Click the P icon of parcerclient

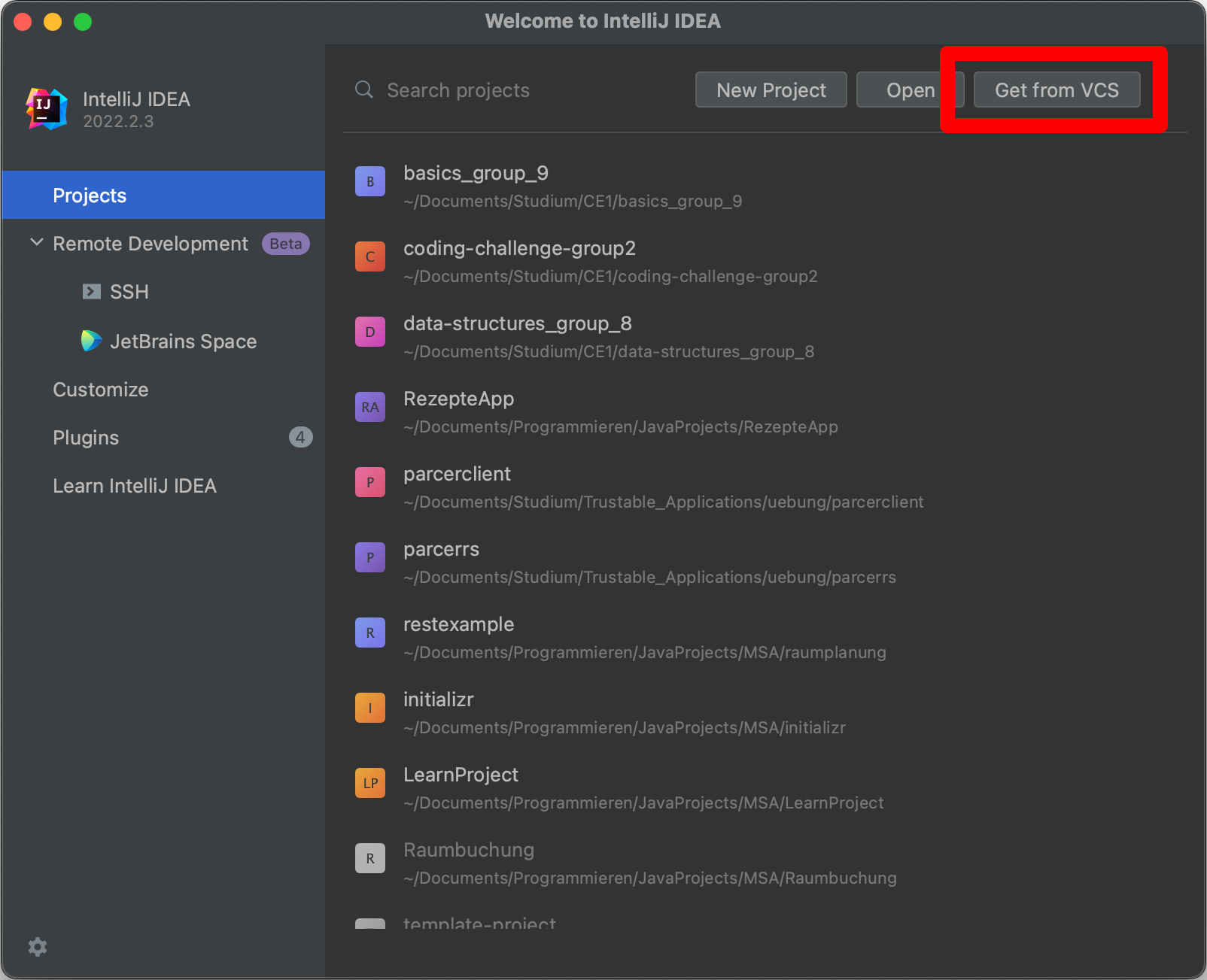pyautogui.click(x=370, y=482)
